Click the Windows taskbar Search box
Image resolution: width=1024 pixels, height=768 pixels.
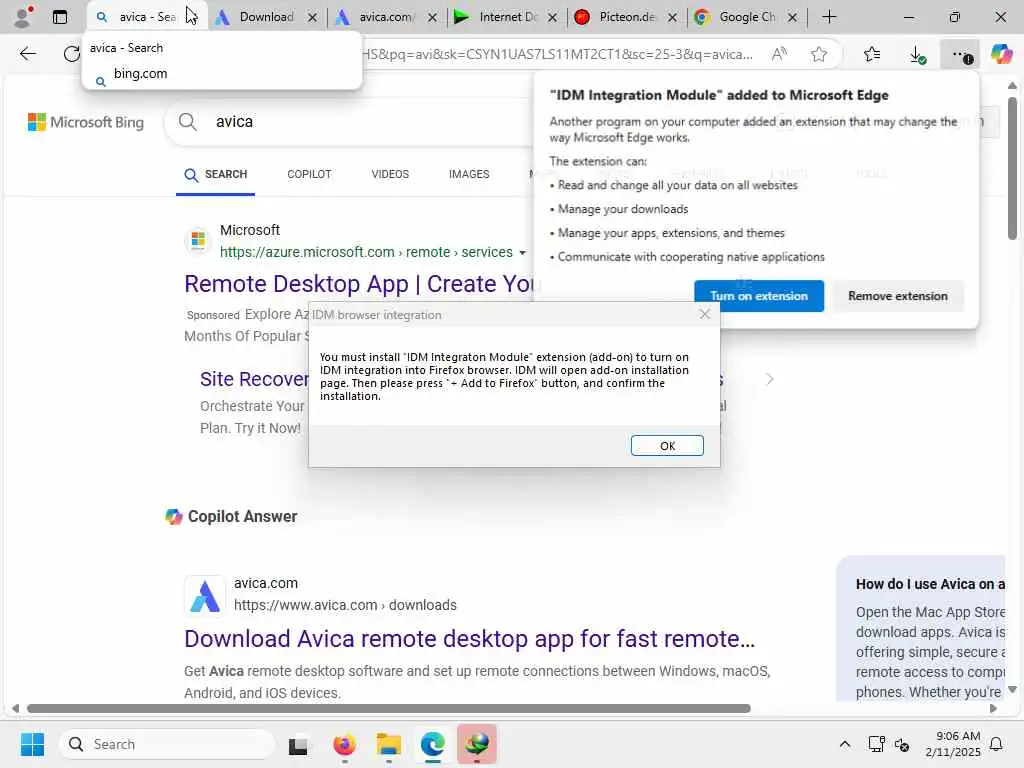pos(167,744)
